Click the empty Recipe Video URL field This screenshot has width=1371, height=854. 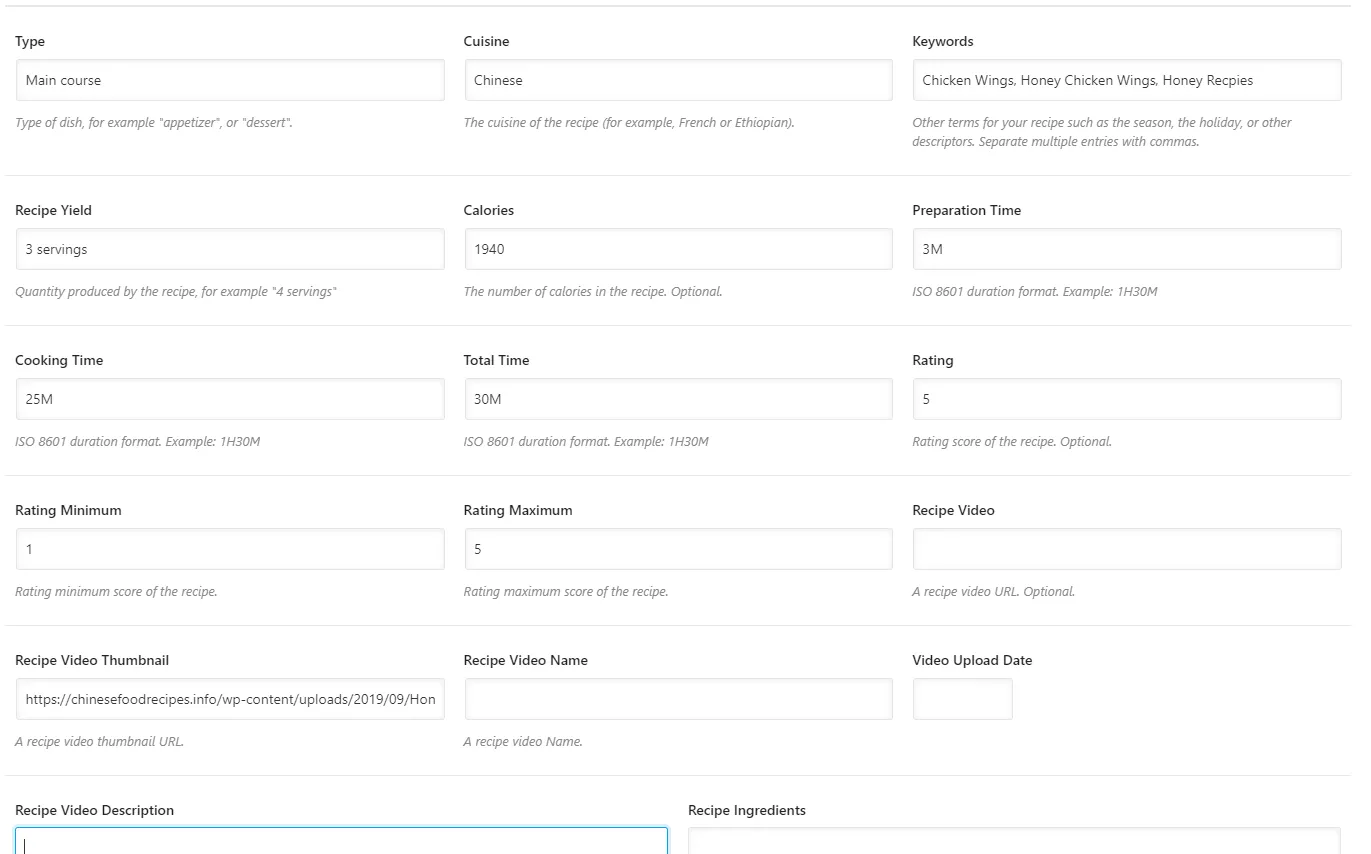click(1127, 549)
